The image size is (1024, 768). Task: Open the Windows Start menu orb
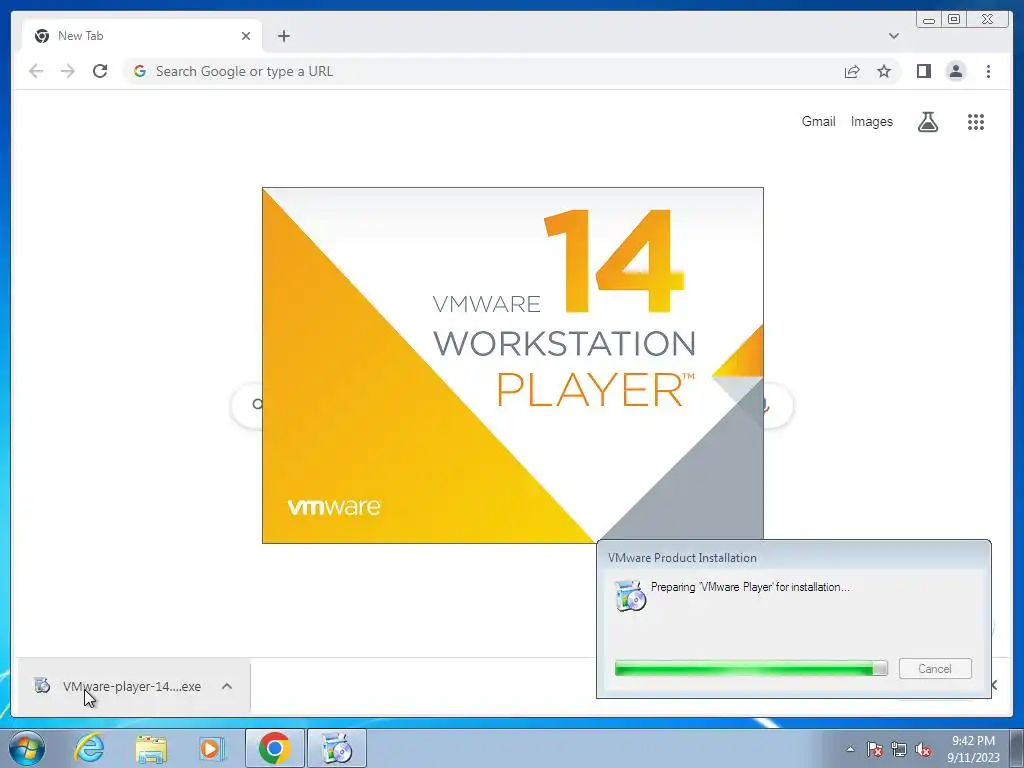point(27,748)
